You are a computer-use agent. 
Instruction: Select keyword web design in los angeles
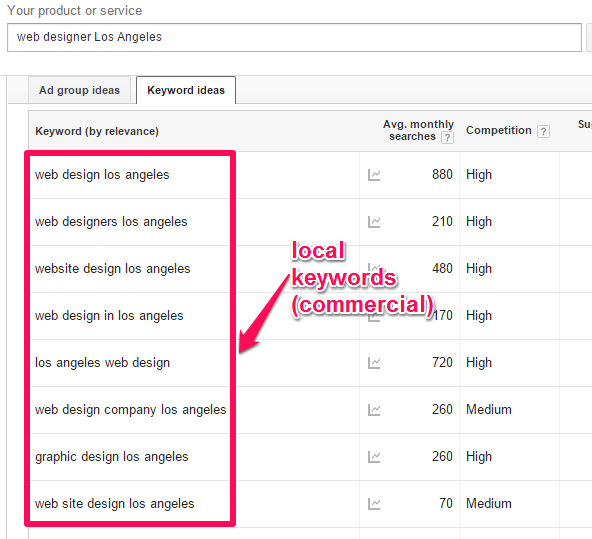coord(109,316)
